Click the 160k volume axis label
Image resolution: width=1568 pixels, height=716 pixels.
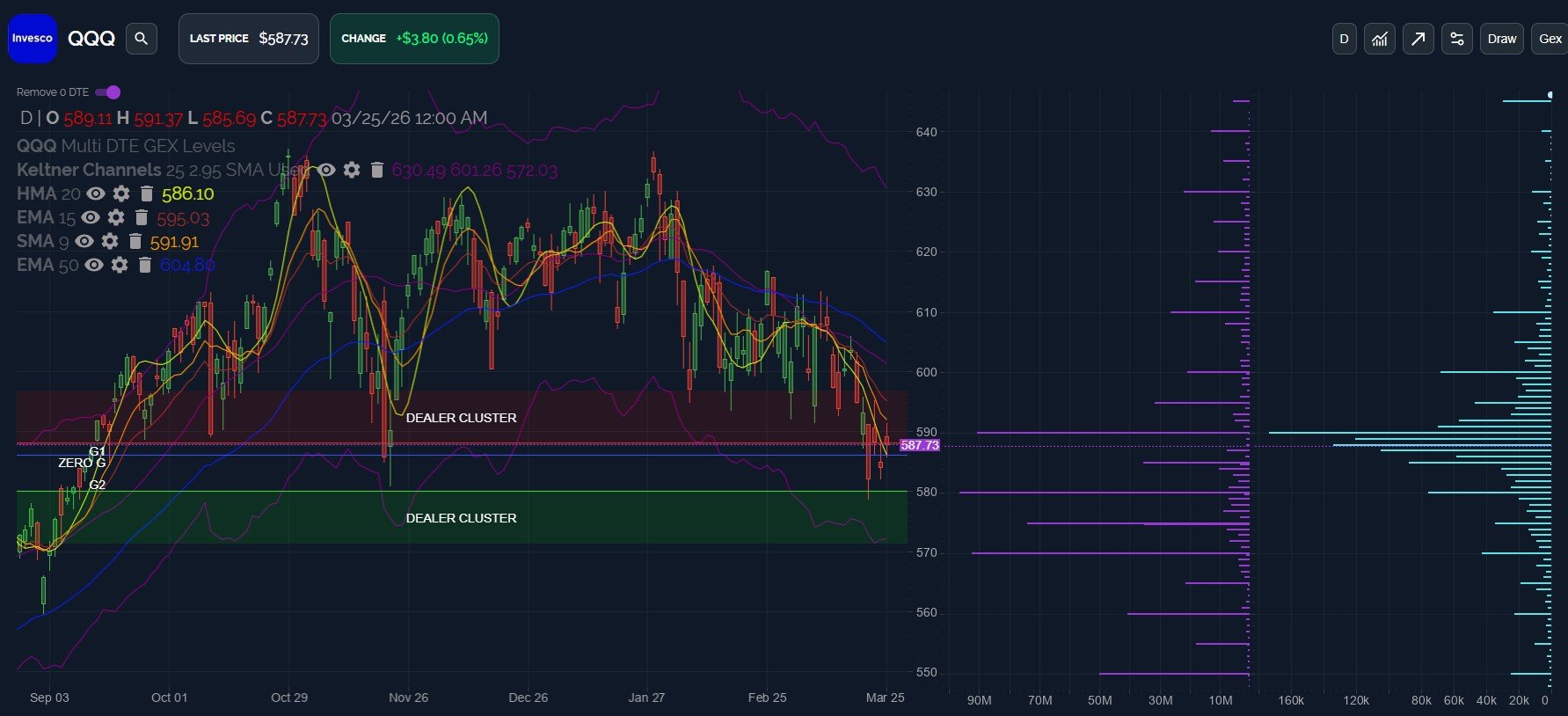[x=1291, y=700]
